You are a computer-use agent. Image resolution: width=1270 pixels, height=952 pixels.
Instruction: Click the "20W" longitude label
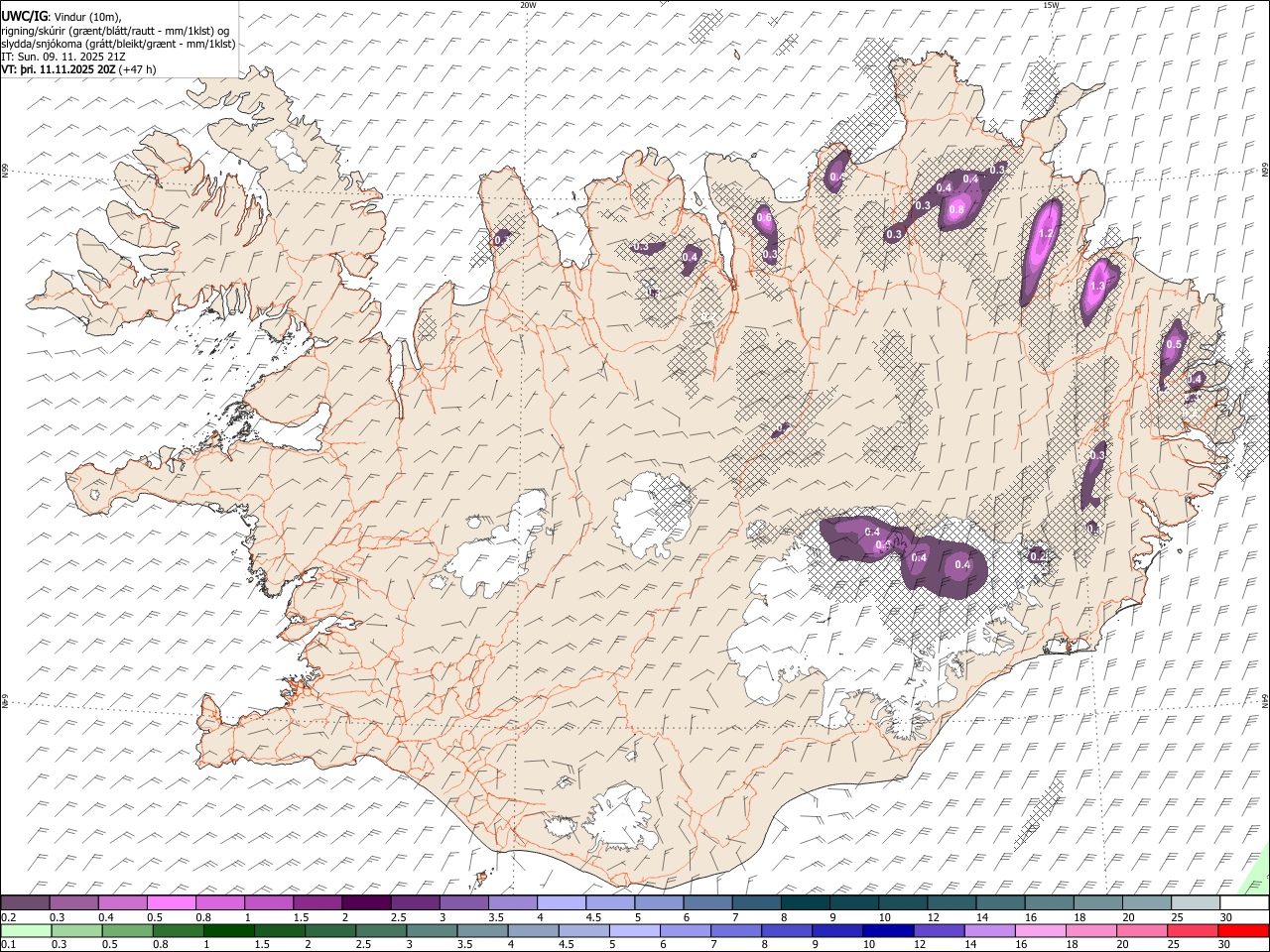coord(528,5)
